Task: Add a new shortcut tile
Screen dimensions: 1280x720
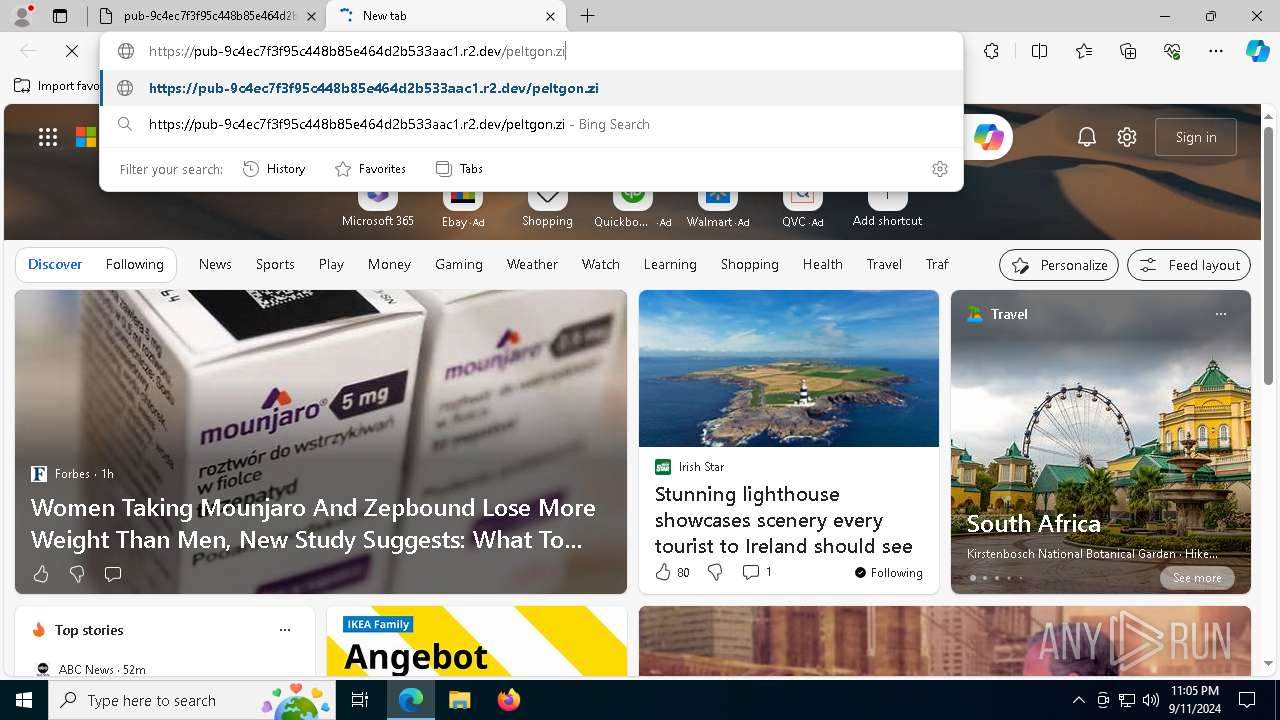Action: [887, 206]
